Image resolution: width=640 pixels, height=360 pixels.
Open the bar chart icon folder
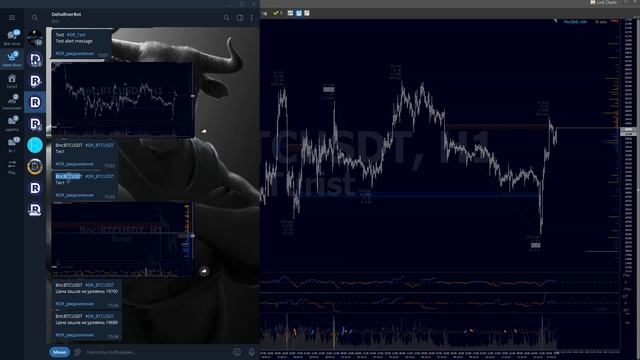[12, 102]
